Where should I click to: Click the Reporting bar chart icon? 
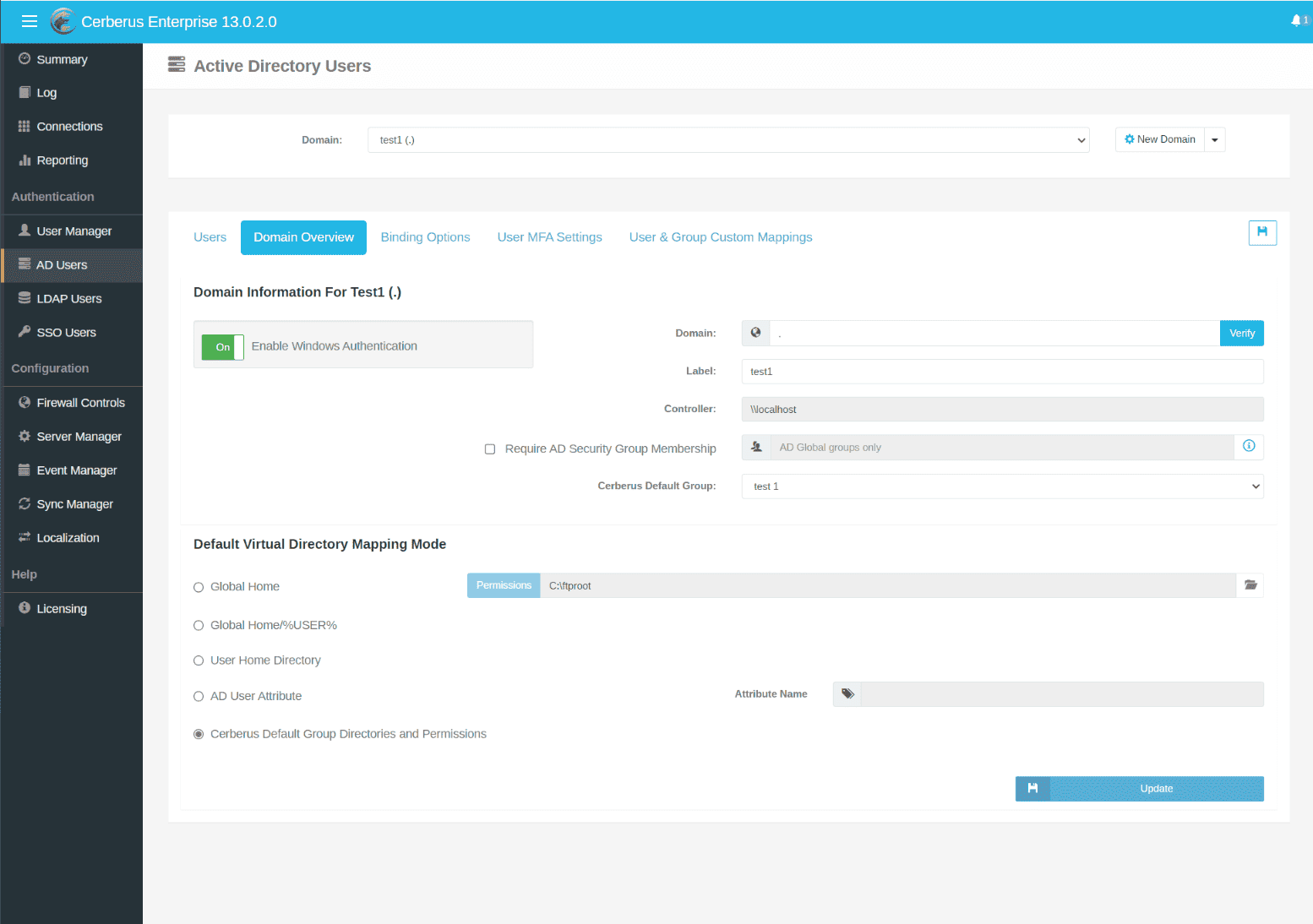tap(25, 160)
